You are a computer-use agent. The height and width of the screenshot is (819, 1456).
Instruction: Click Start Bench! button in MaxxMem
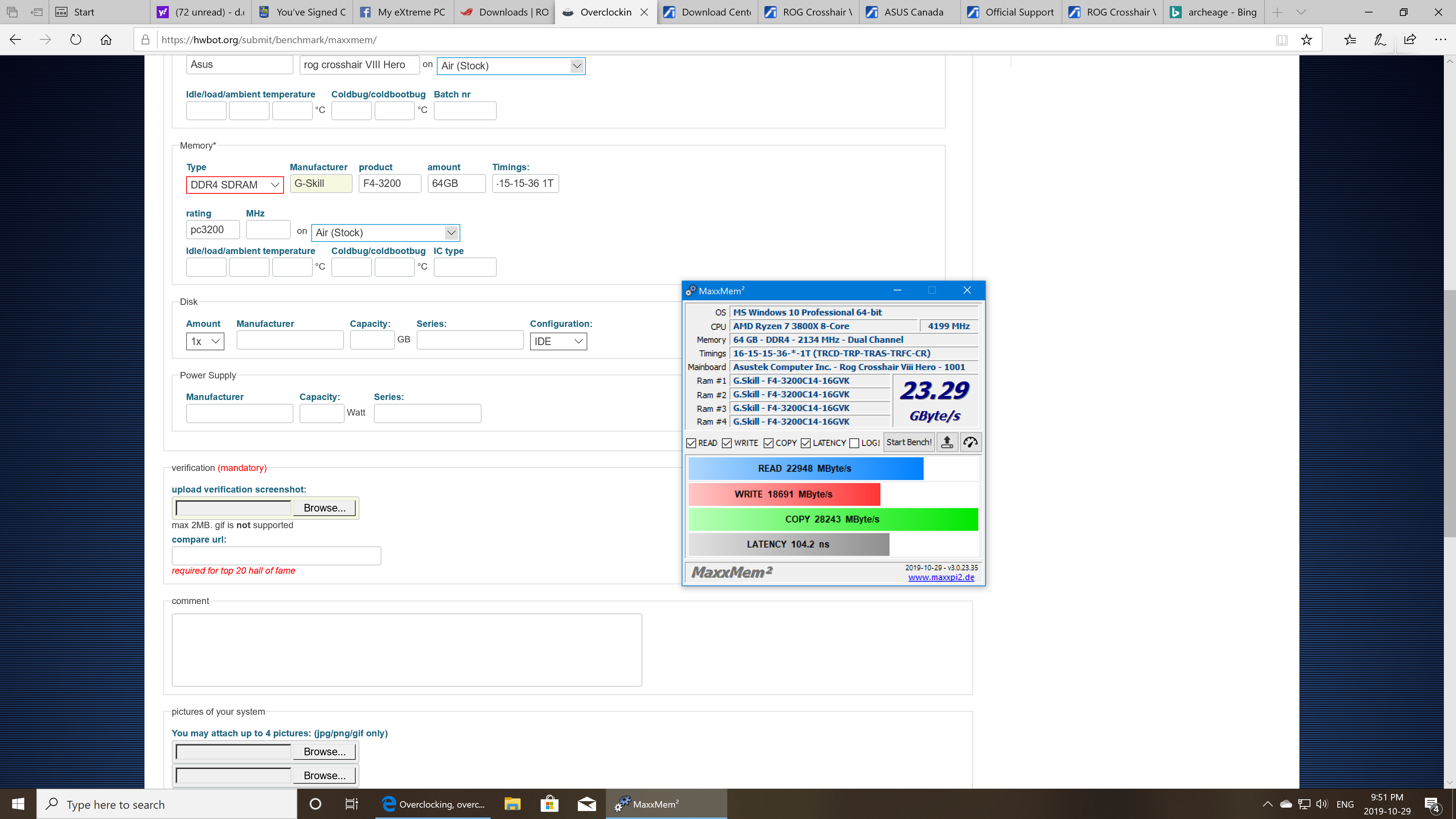[x=909, y=442]
